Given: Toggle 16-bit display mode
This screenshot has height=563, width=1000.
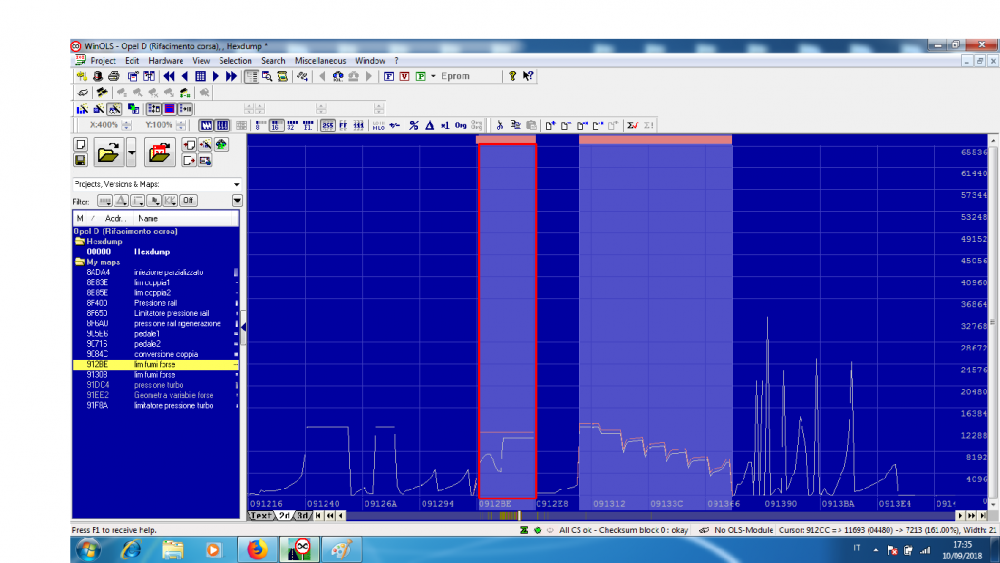Looking at the screenshot, I should (x=276, y=126).
